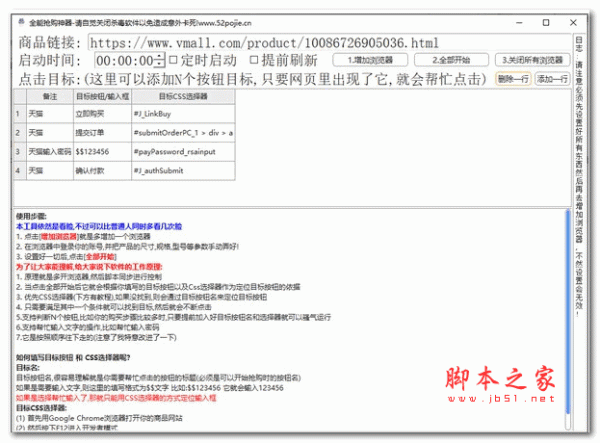Click the 2.全部开始 button

[451, 60]
